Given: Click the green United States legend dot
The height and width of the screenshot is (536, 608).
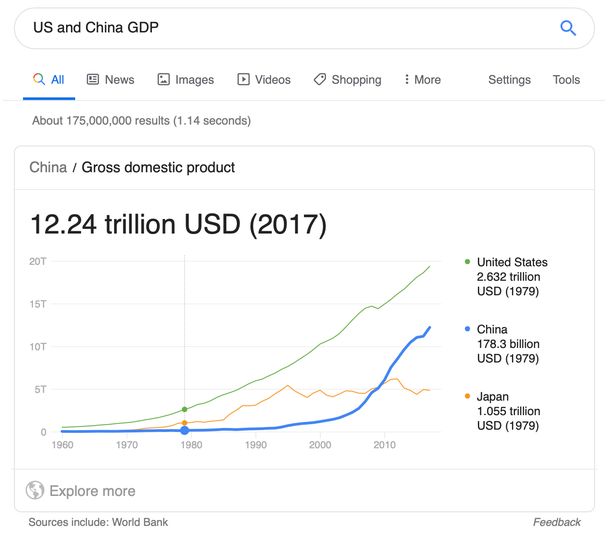Looking at the screenshot, I should pos(468,262).
